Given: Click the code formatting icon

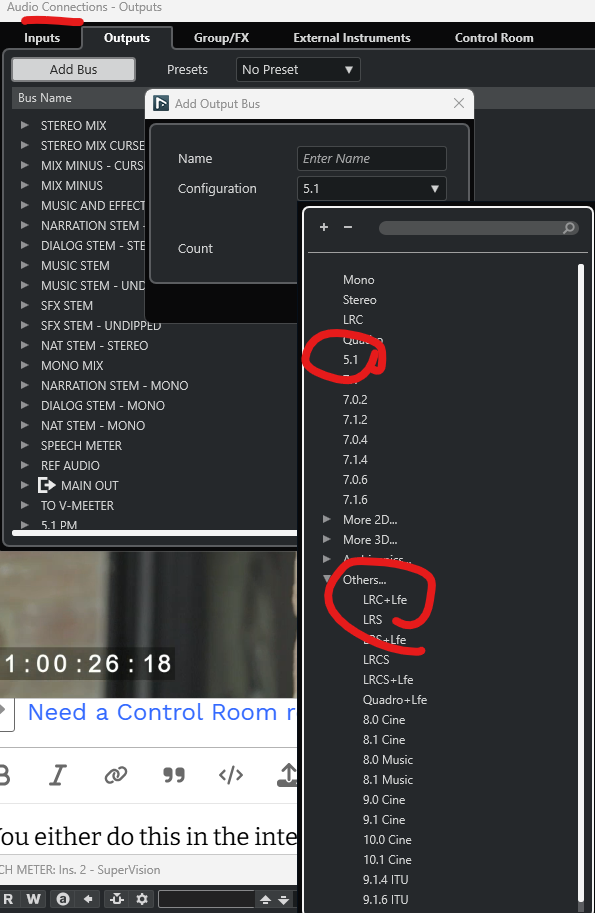Looking at the screenshot, I should click(x=231, y=775).
